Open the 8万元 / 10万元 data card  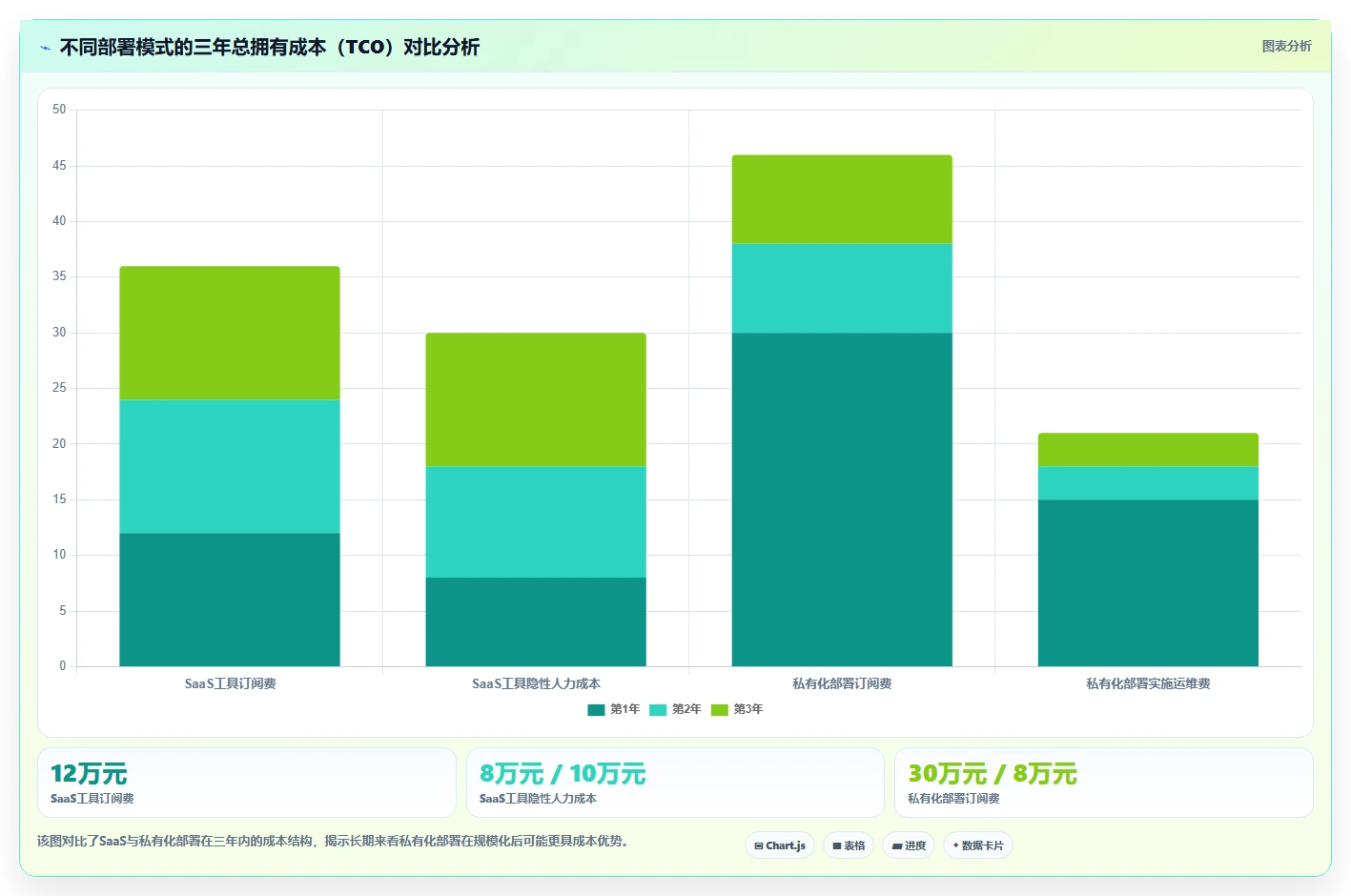pyautogui.click(x=675, y=783)
